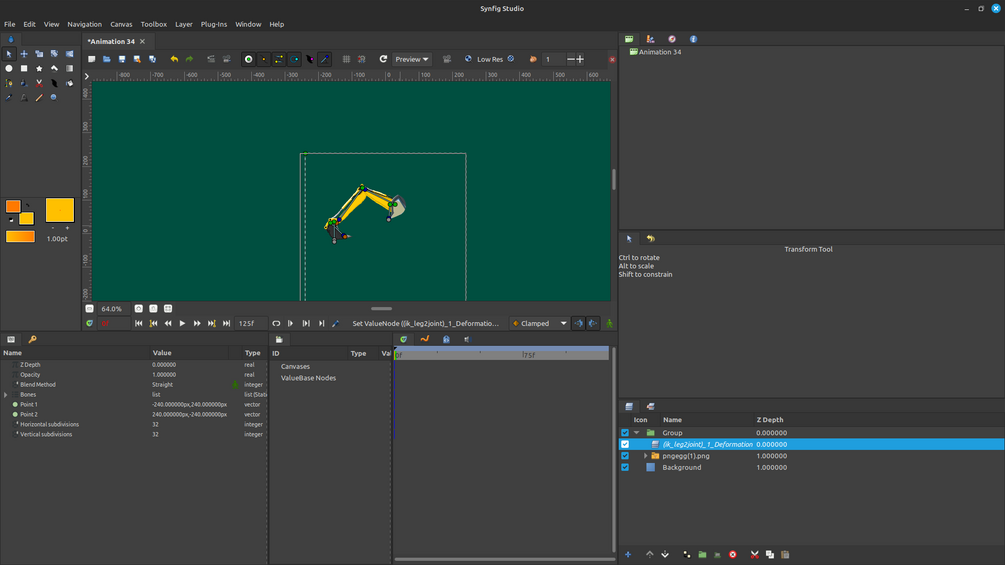Collapse the Group layer tree
This screenshot has width=1005, height=565.
click(636, 433)
